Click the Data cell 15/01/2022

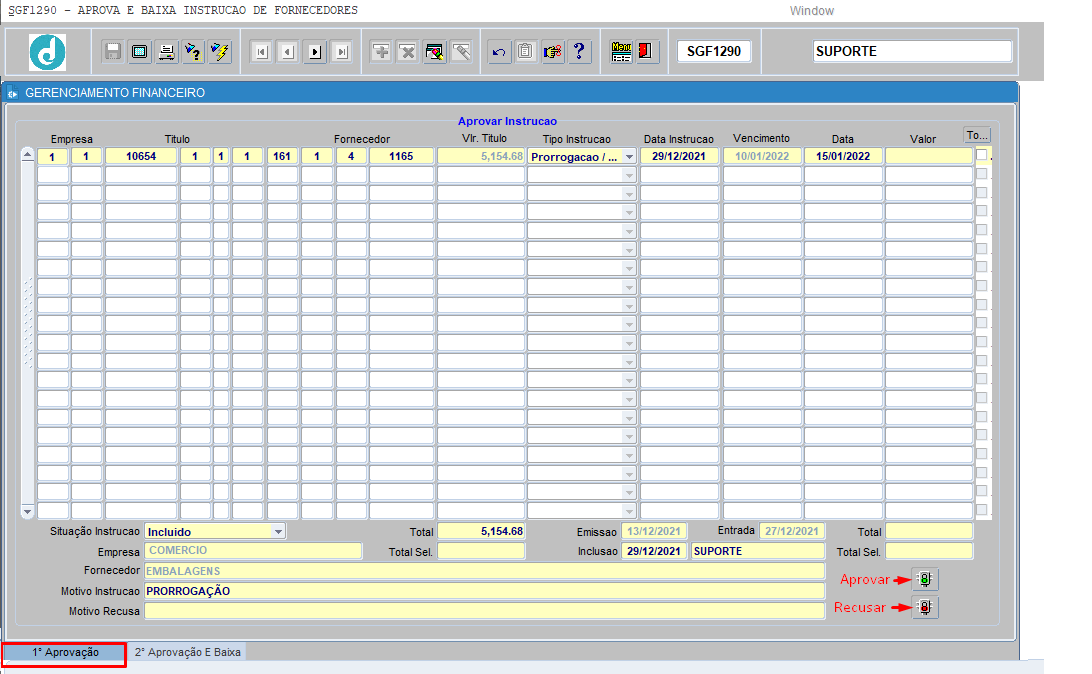(x=843, y=156)
